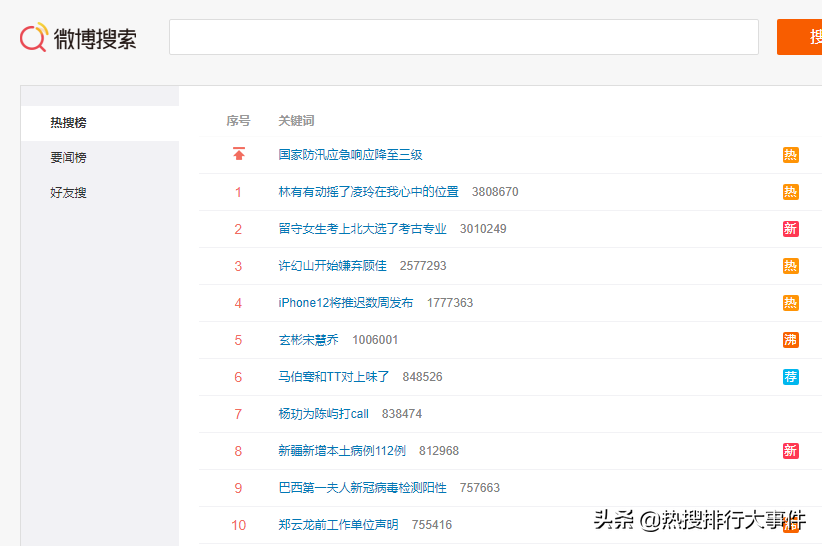Image resolution: width=822 pixels, height=546 pixels.
Task: Click the search count 1006001
Action: point(375,340)
